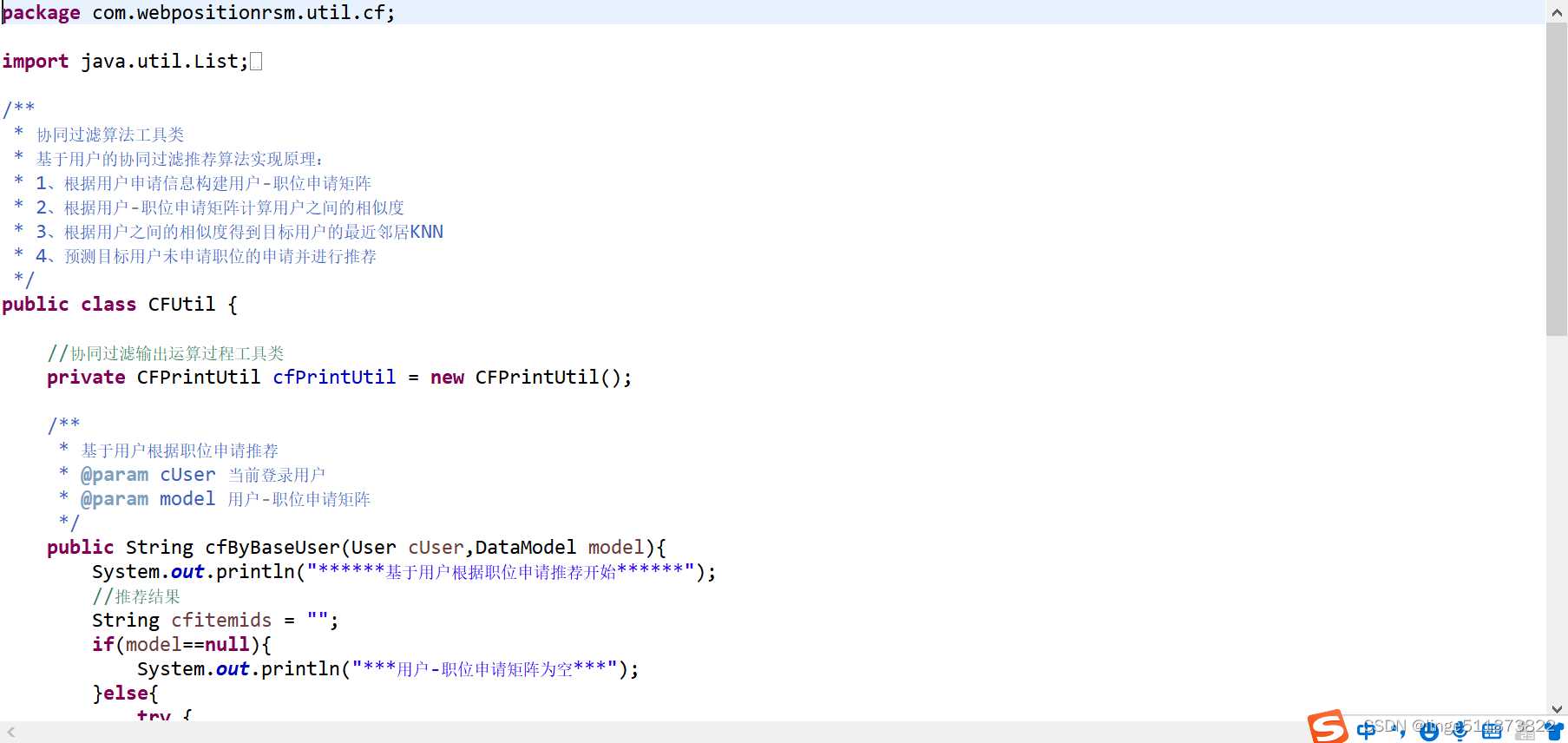This screenshot has width=1568, height=743.
Task: Open the Sogou emoji face icon
Action: 1429,731
